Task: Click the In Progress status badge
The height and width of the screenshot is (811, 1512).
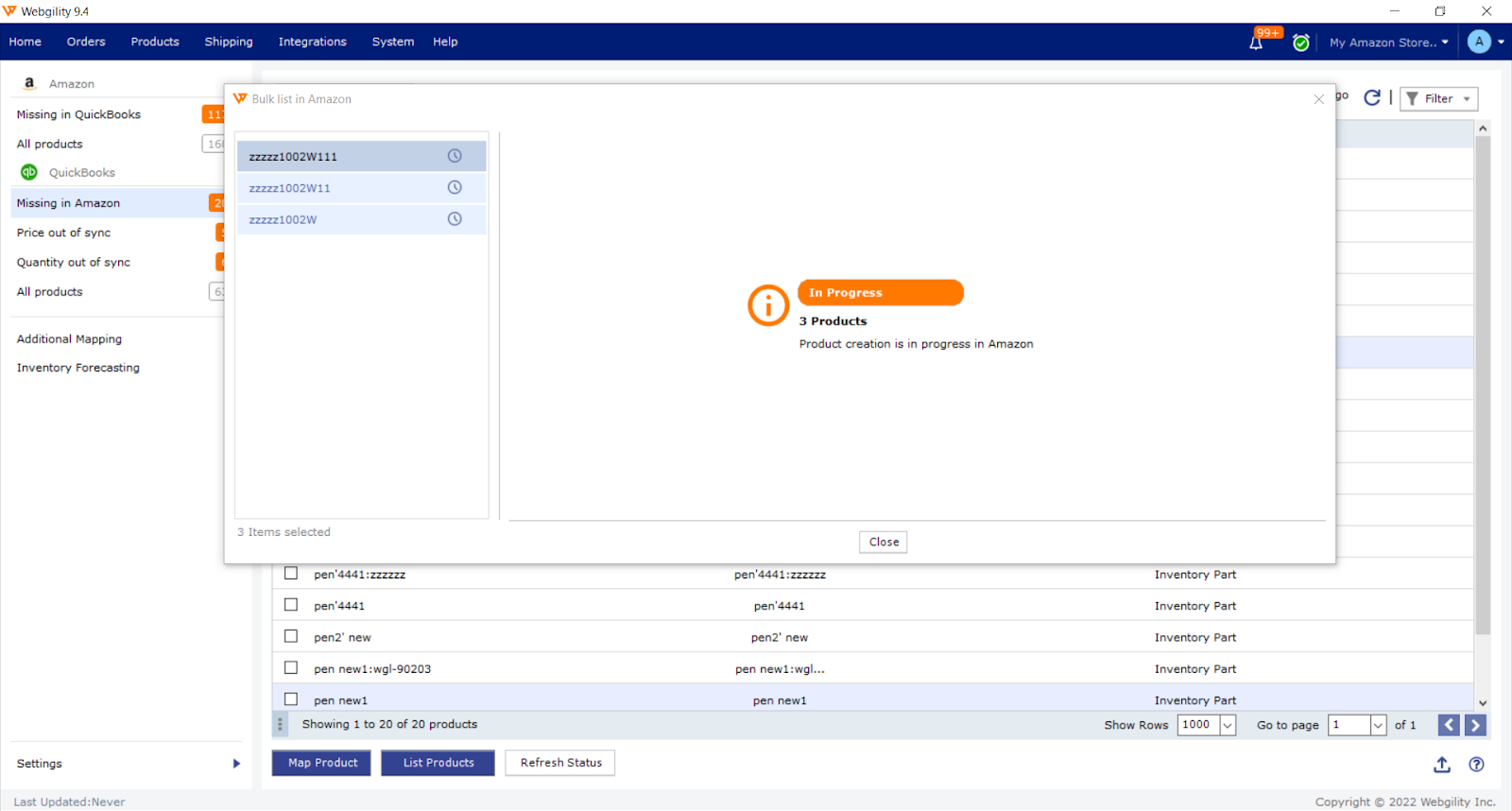Action: point(881,292)
